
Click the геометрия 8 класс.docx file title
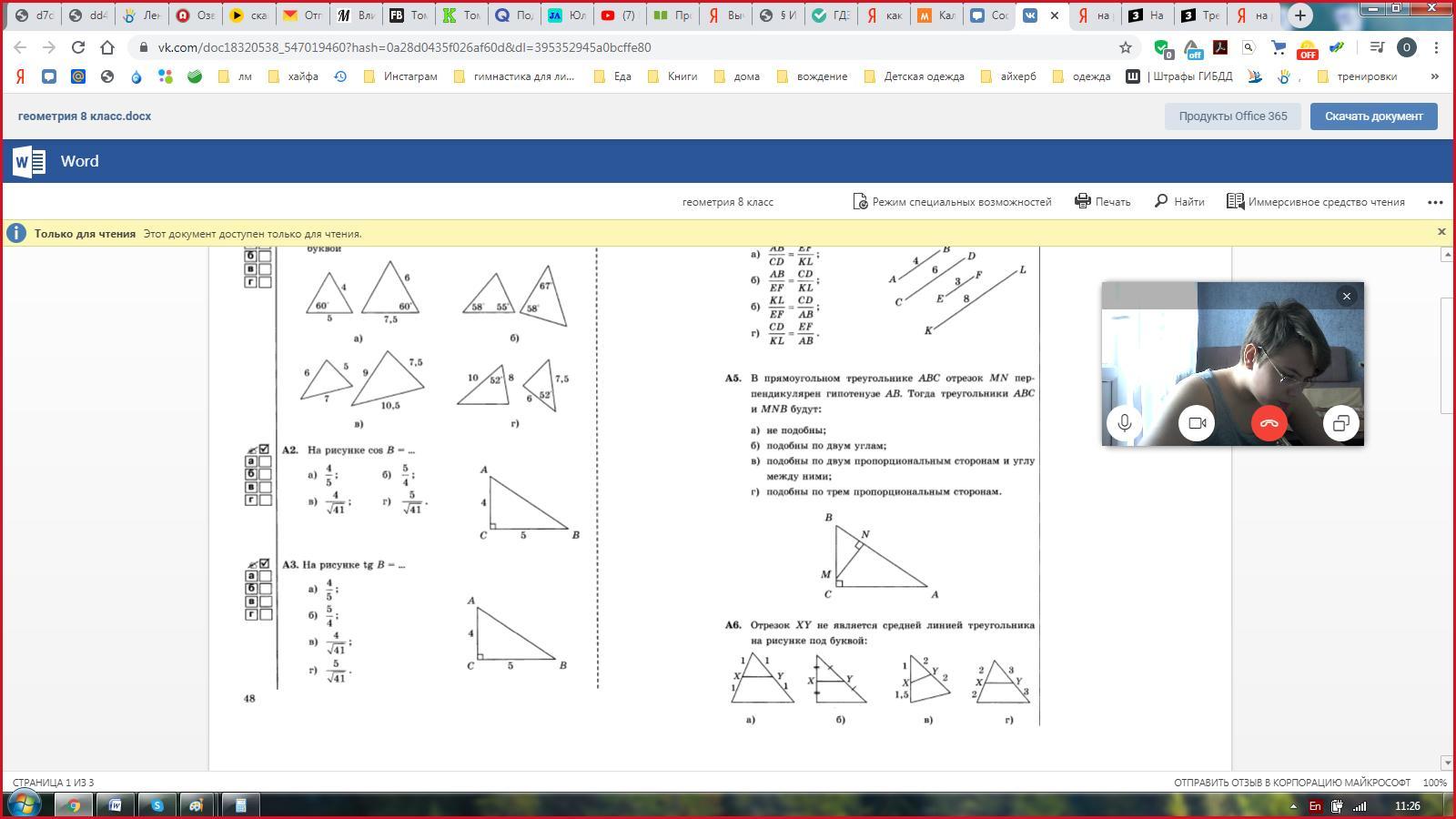(x=85, y=116)
